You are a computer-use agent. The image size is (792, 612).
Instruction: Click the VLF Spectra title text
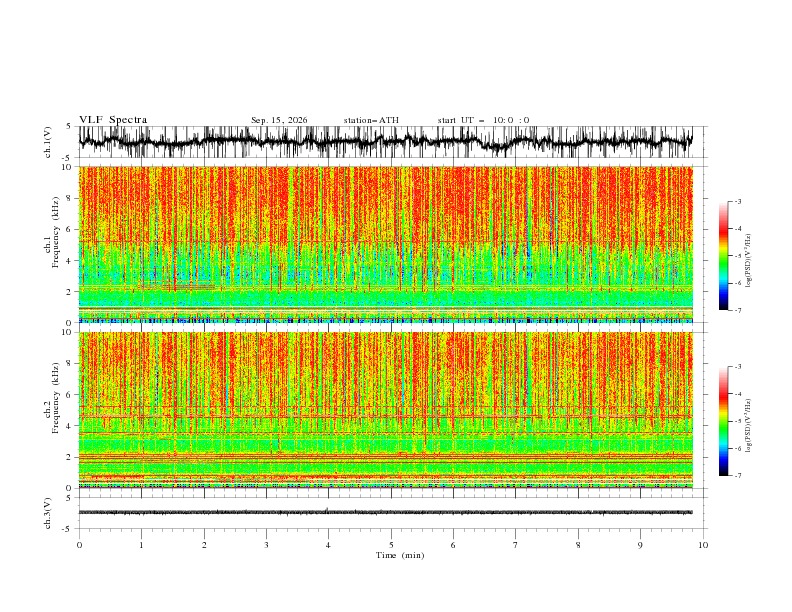[113, 120]
